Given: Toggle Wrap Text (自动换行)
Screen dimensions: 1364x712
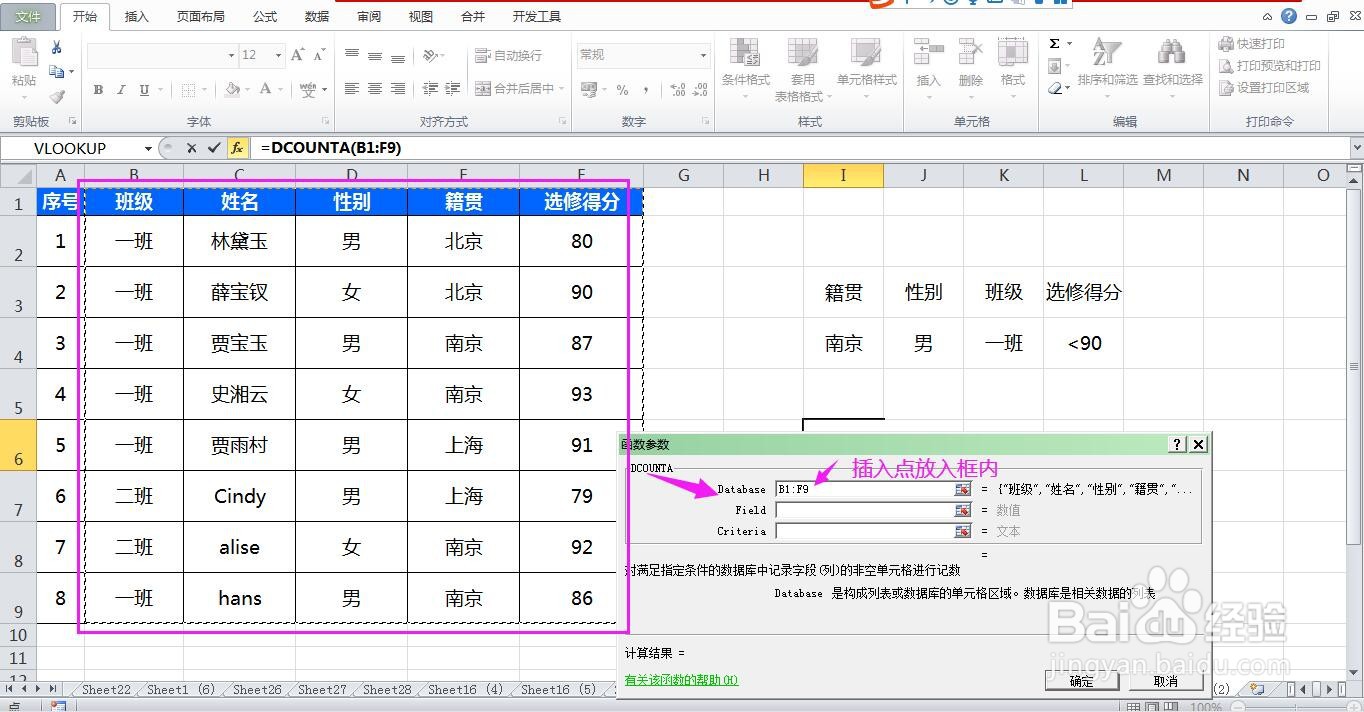Looking at the screenshot, I should click(x=508, y=56).
